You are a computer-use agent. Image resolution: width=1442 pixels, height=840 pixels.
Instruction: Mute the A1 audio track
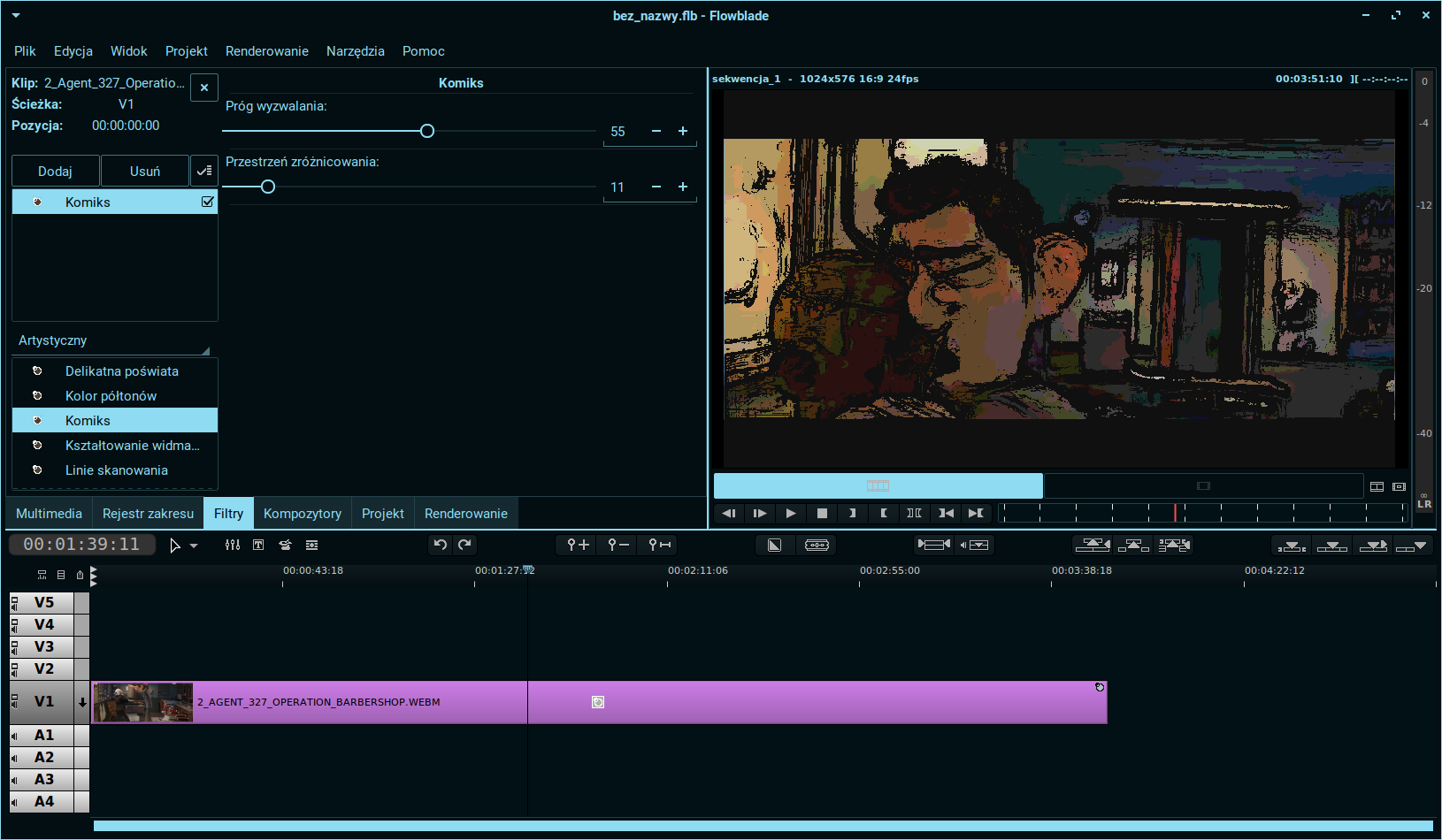click(x=14, y=736)
